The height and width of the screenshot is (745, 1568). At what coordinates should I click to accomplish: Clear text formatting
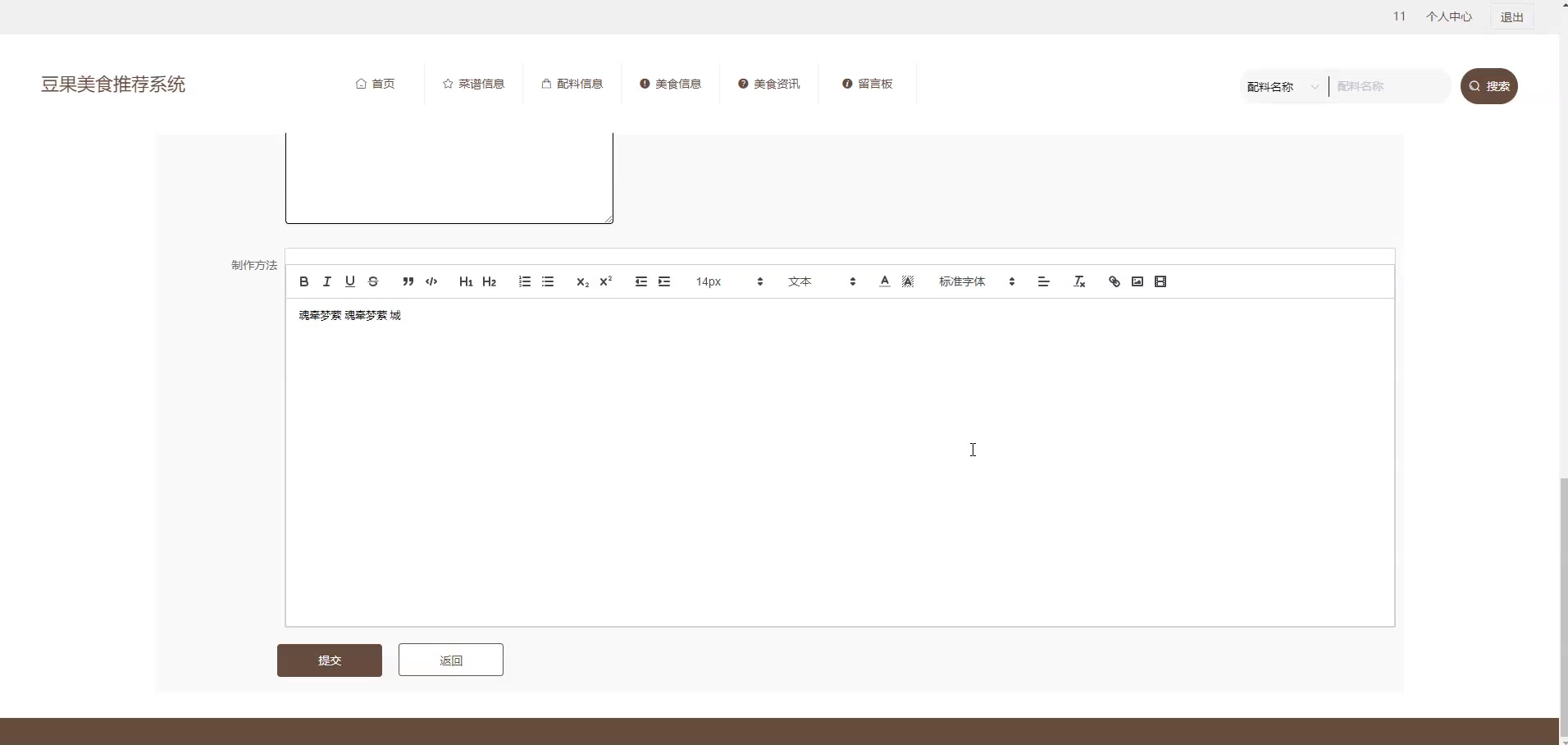point(1079,281)
